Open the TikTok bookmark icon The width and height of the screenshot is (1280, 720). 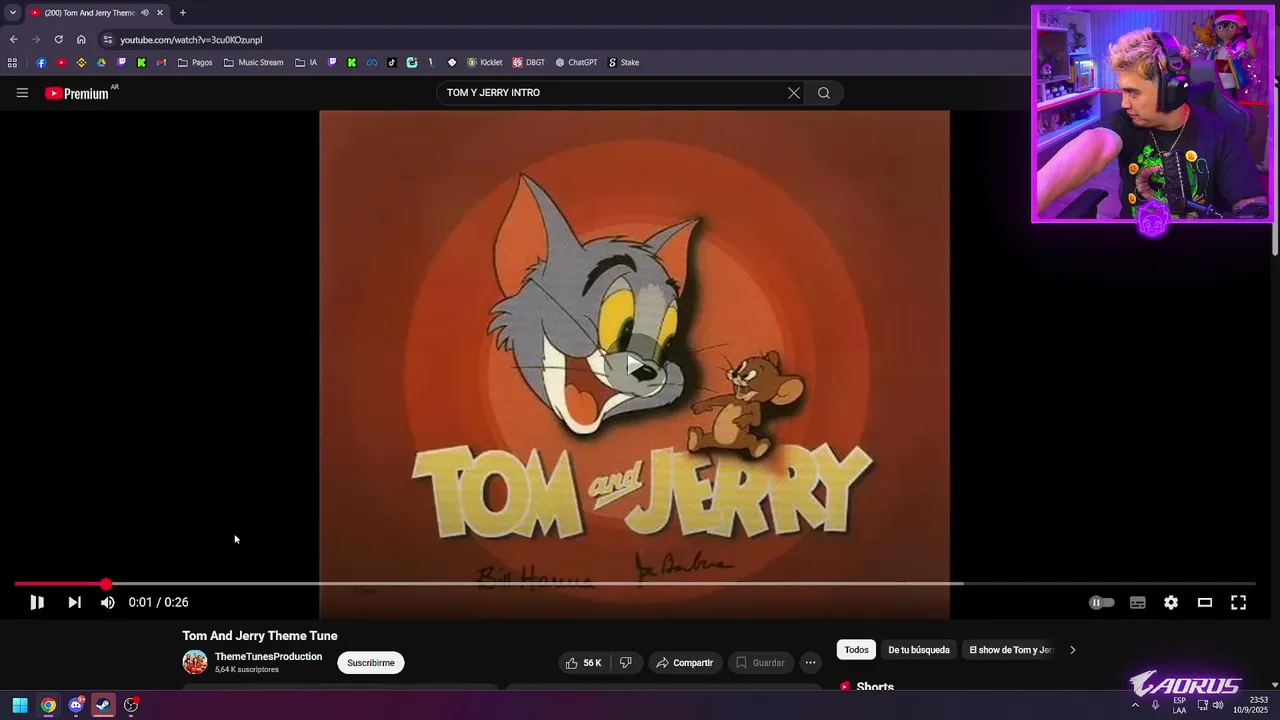392,62
